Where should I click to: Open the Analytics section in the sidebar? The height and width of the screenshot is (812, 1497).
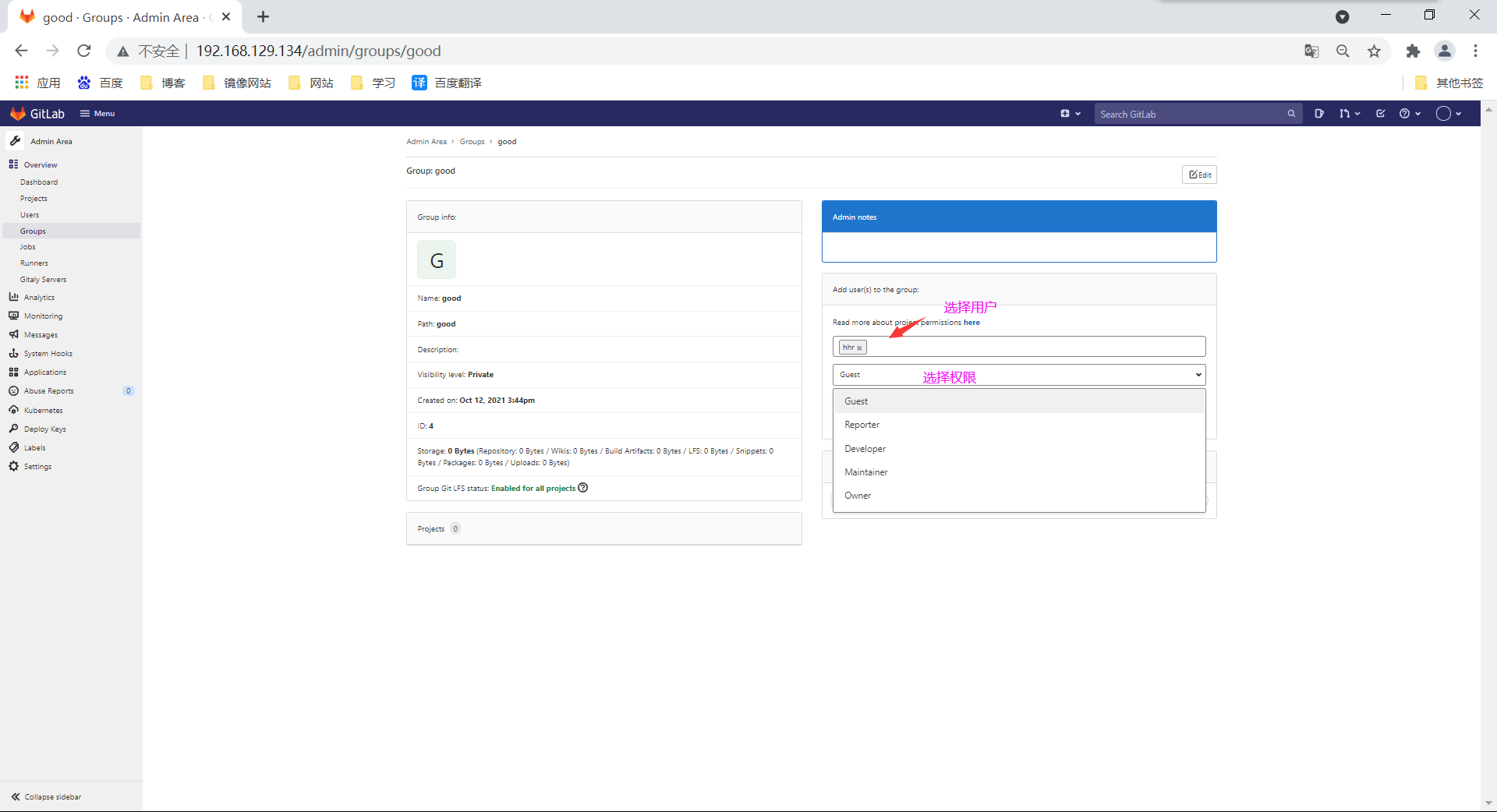(x=38, y=297)
